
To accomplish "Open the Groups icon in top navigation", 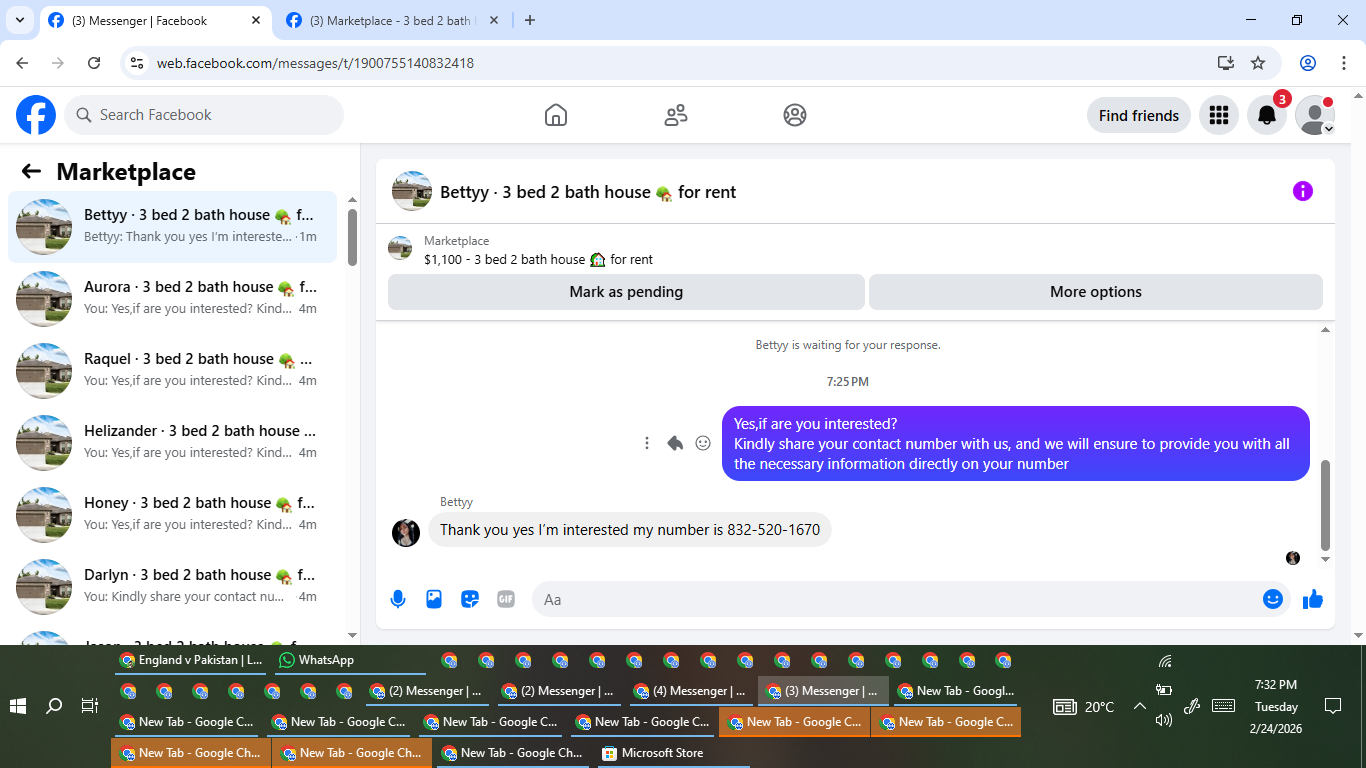I will pyautogui.click(x=795, y=115).
